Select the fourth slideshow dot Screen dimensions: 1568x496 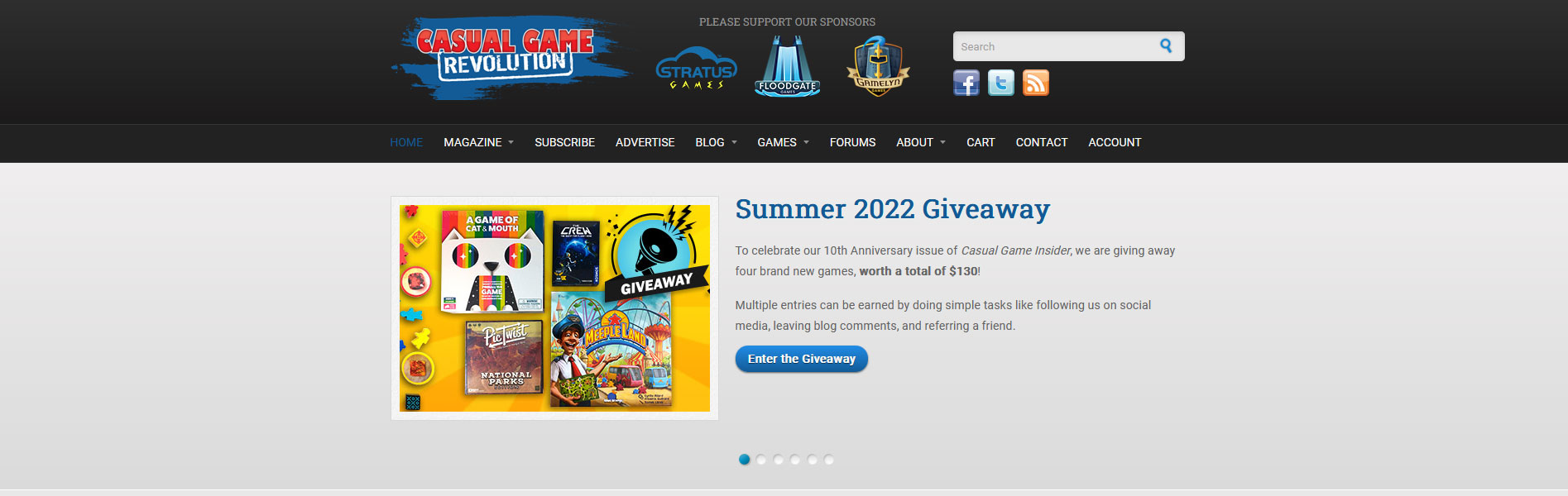coord(795,460)
